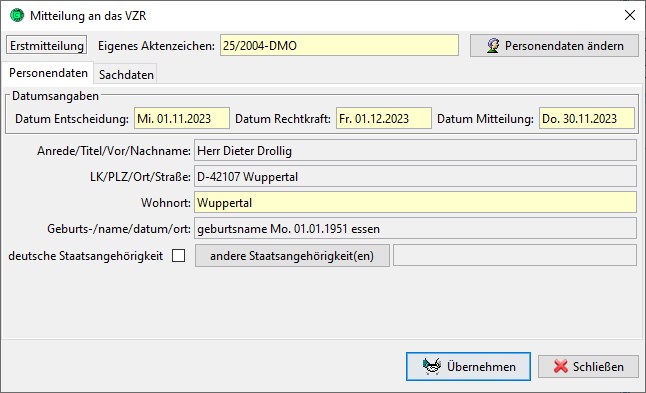Select the Personendaten tab
The width and height of the screenshot is (646, 393).
(48, 73)
